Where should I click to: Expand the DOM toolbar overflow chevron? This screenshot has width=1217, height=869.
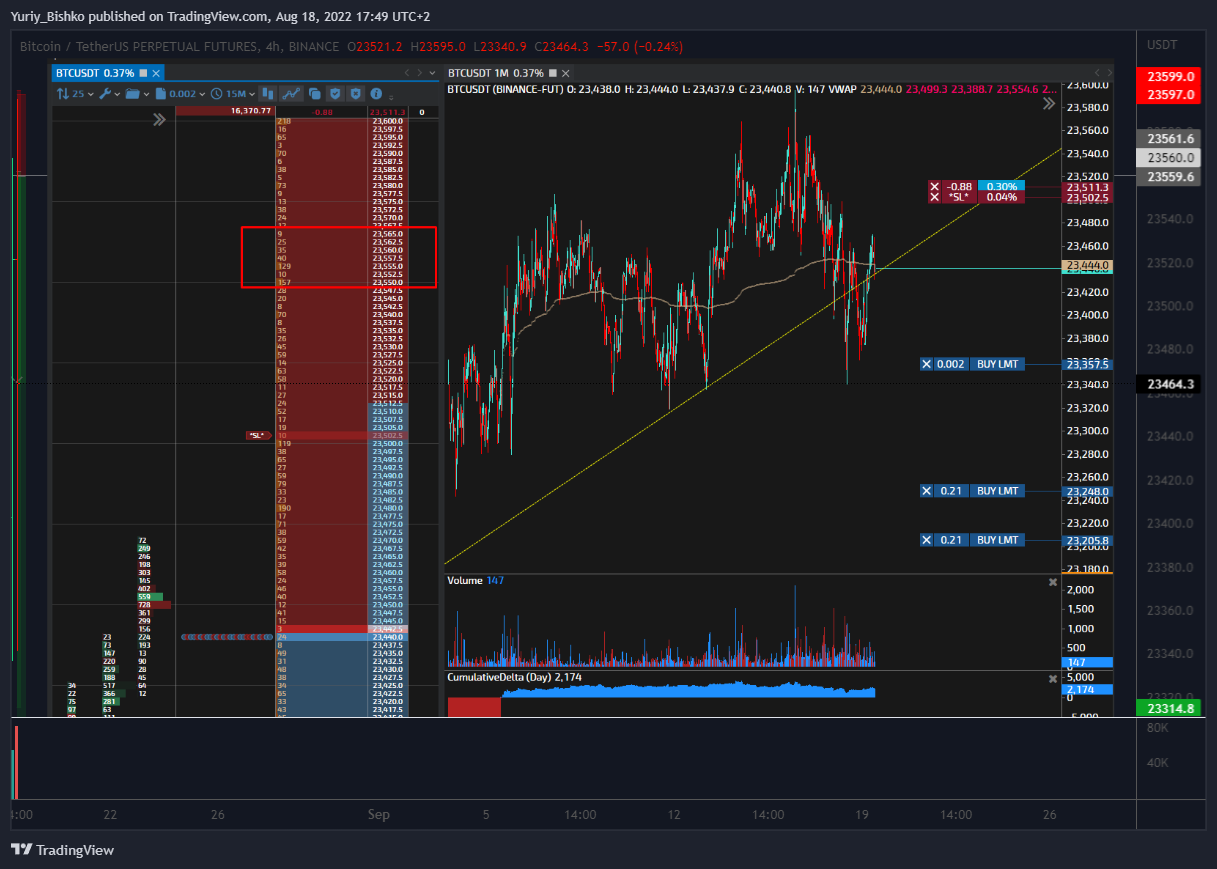pyautogui.click(x=391, y=97)
